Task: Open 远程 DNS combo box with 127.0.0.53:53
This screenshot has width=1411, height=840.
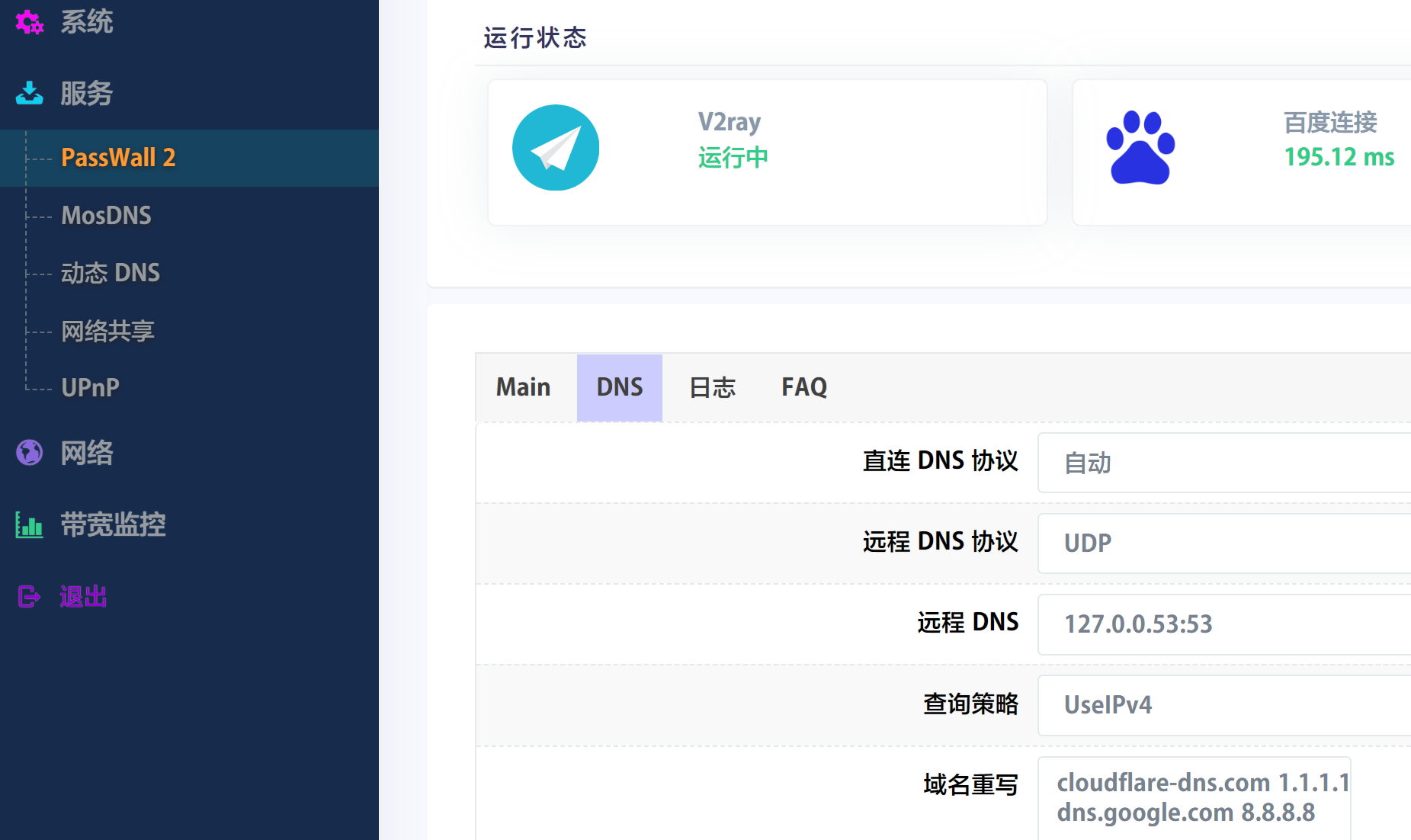Action: 1224,624
